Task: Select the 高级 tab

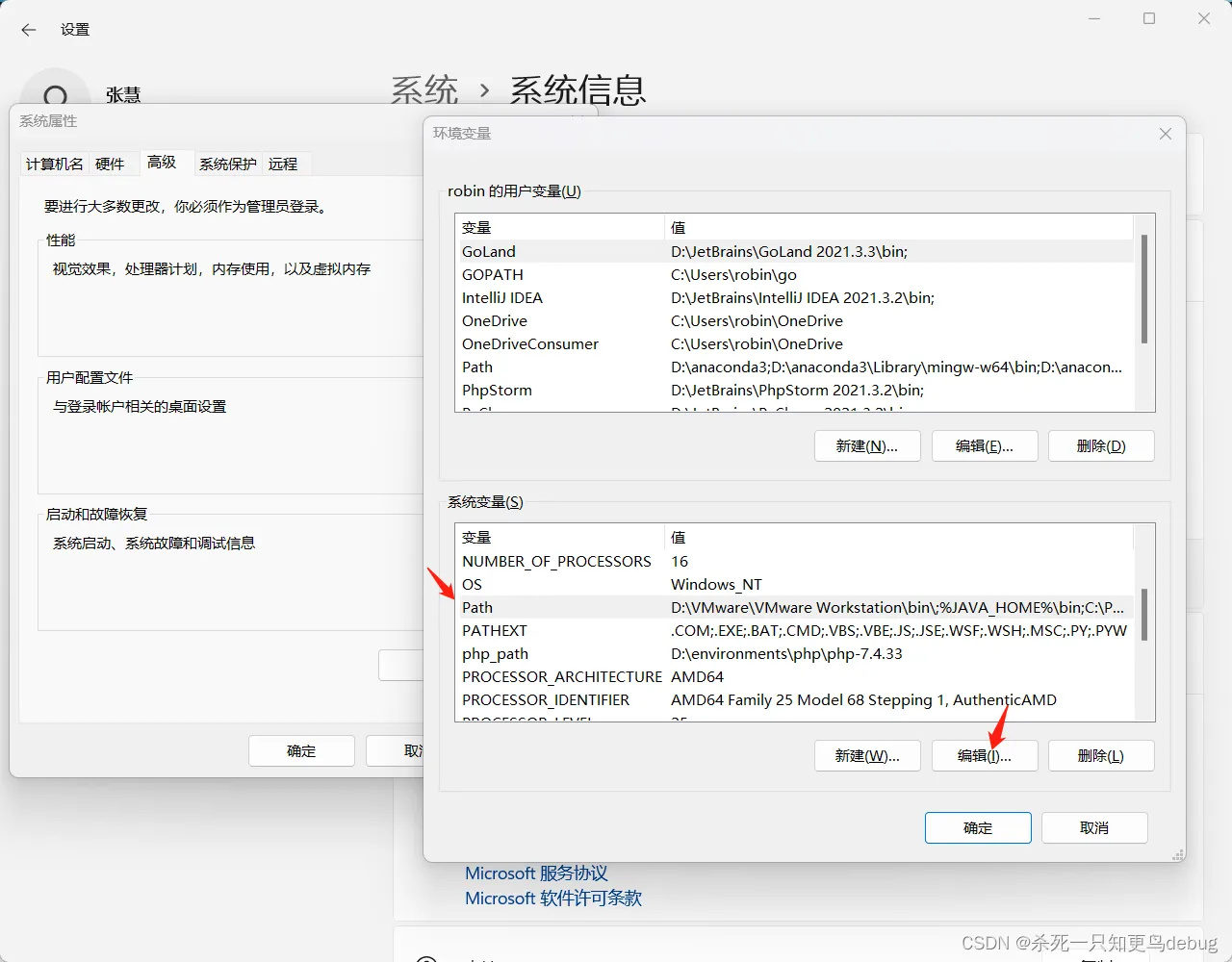Action: 162,162
